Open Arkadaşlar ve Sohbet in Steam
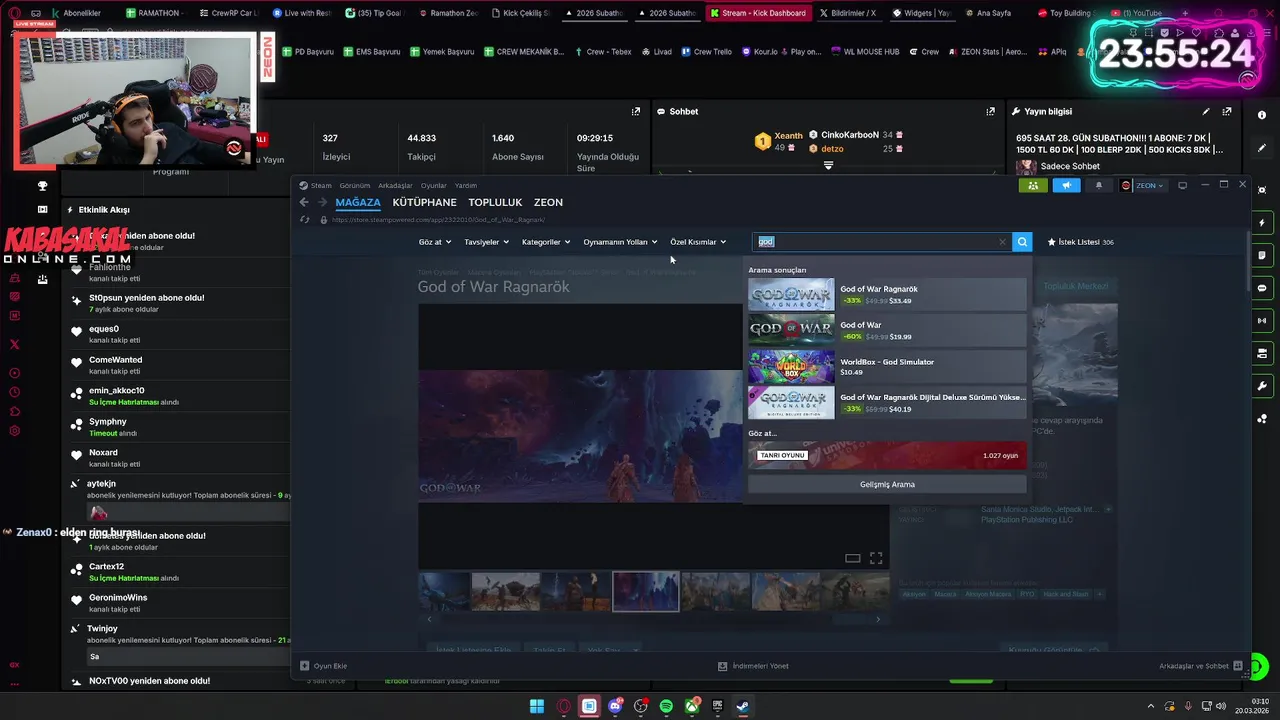Viewport: 1280px width, 720px height. [x=1200, y=666]
